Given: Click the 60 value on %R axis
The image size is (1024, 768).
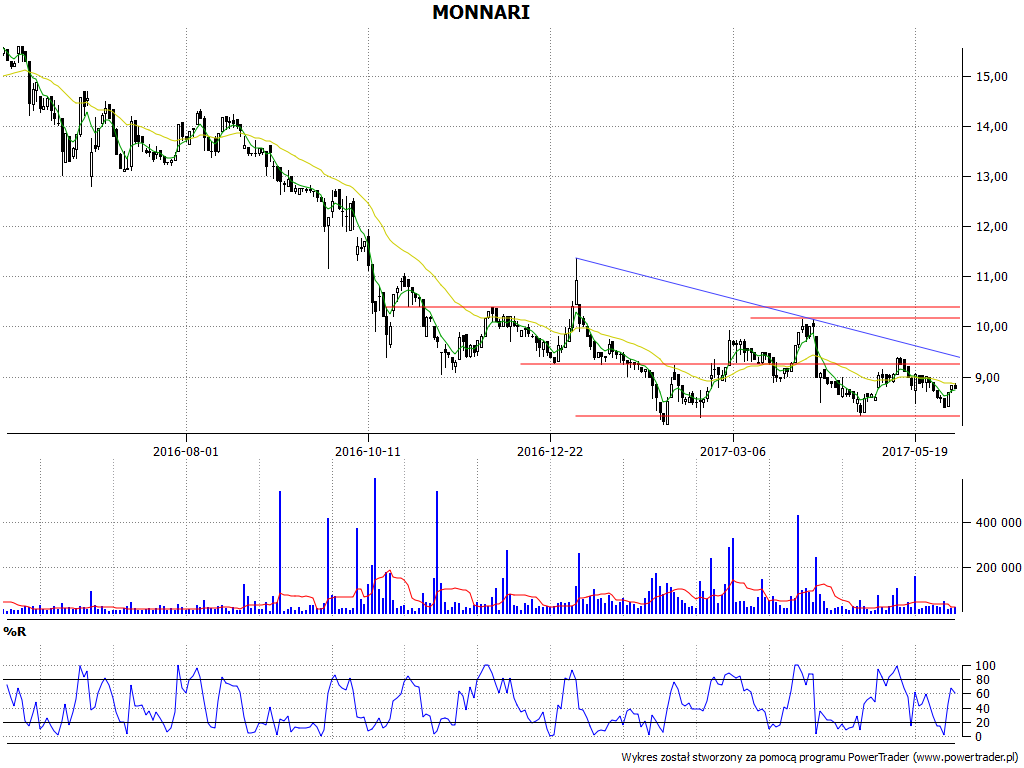Looking at the screenshot, I should coord(985,694).
